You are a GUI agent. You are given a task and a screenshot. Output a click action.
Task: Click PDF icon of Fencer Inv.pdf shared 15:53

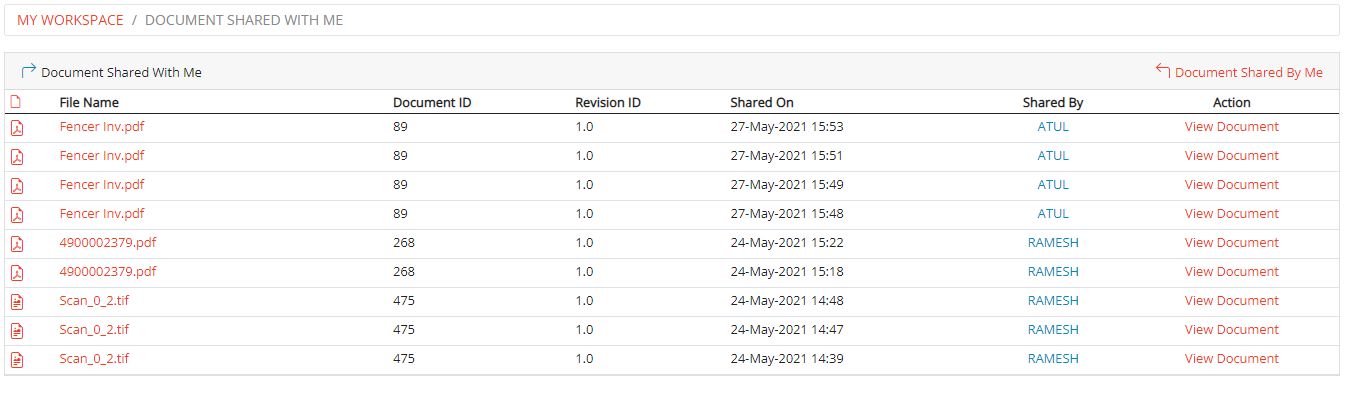pos(16,128)
